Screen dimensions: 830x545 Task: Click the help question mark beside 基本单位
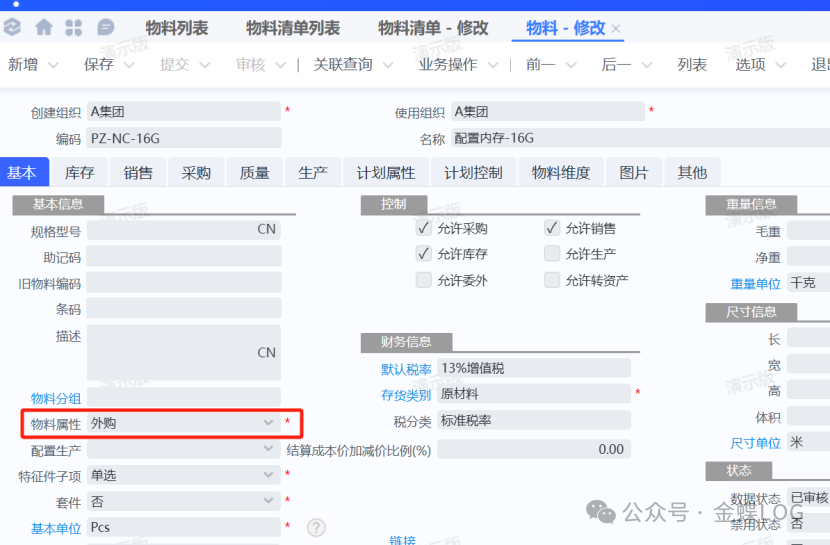coord(316,527)
